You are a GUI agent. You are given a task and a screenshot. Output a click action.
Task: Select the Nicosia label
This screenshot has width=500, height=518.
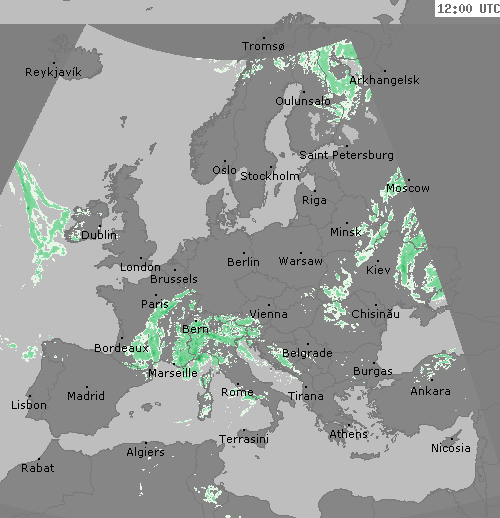pyautogui.click(x=451, y=448)
